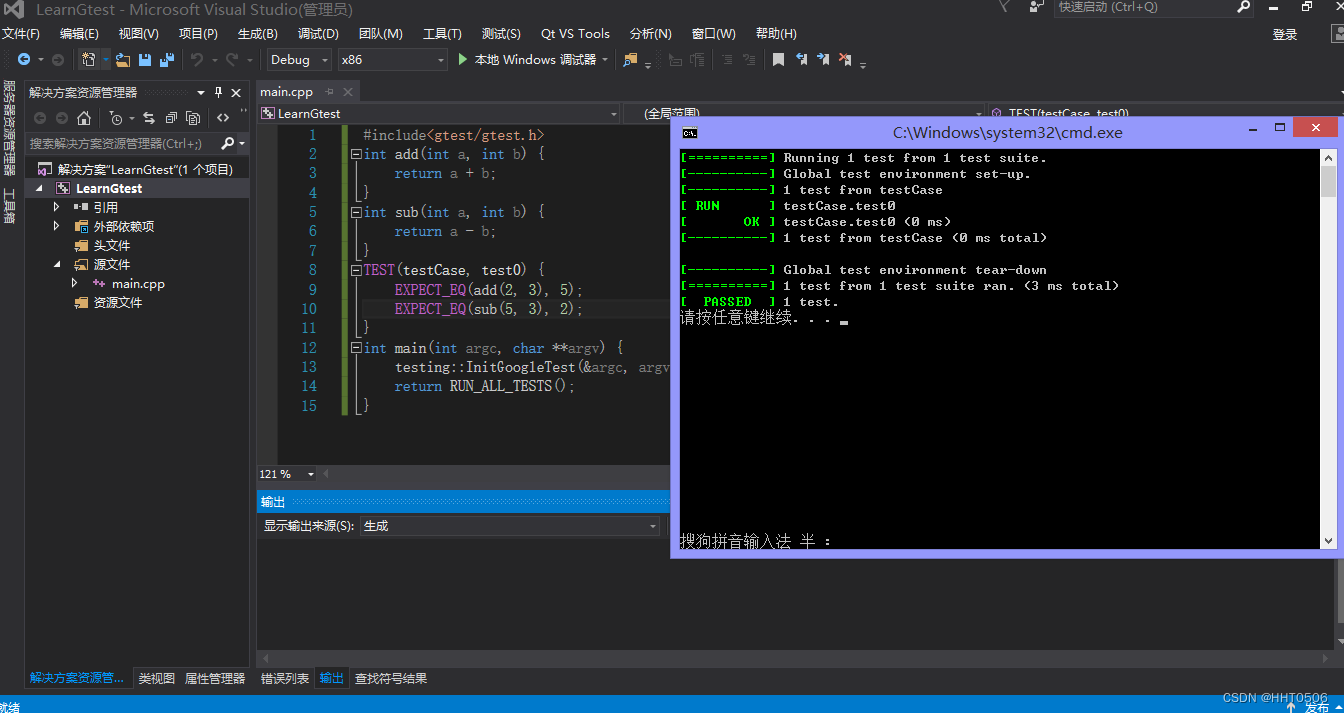1344x713 pixels.
Task: Click the save all icon
Action: [166, 60]
